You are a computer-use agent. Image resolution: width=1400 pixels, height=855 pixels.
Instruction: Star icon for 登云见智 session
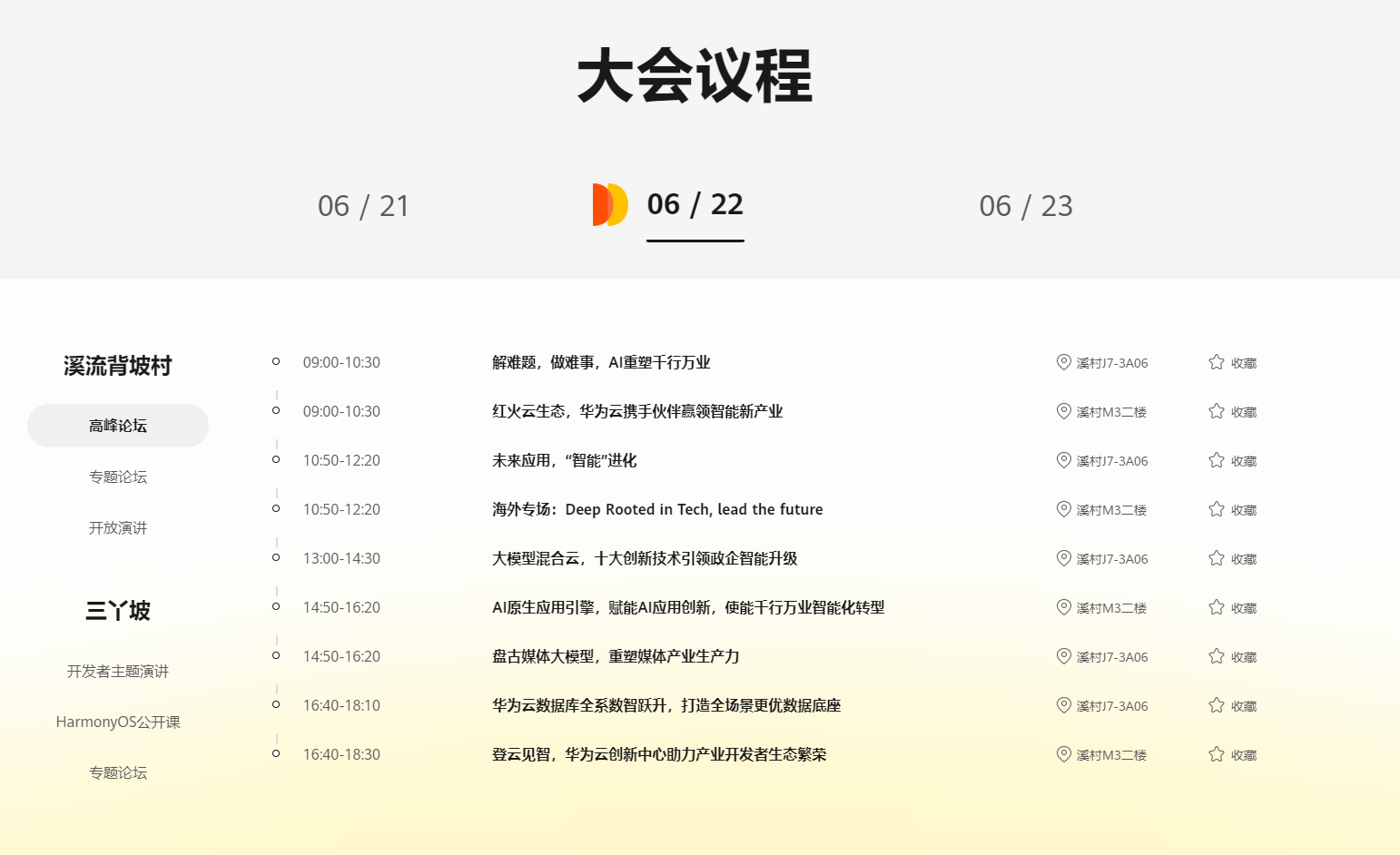1217,754
